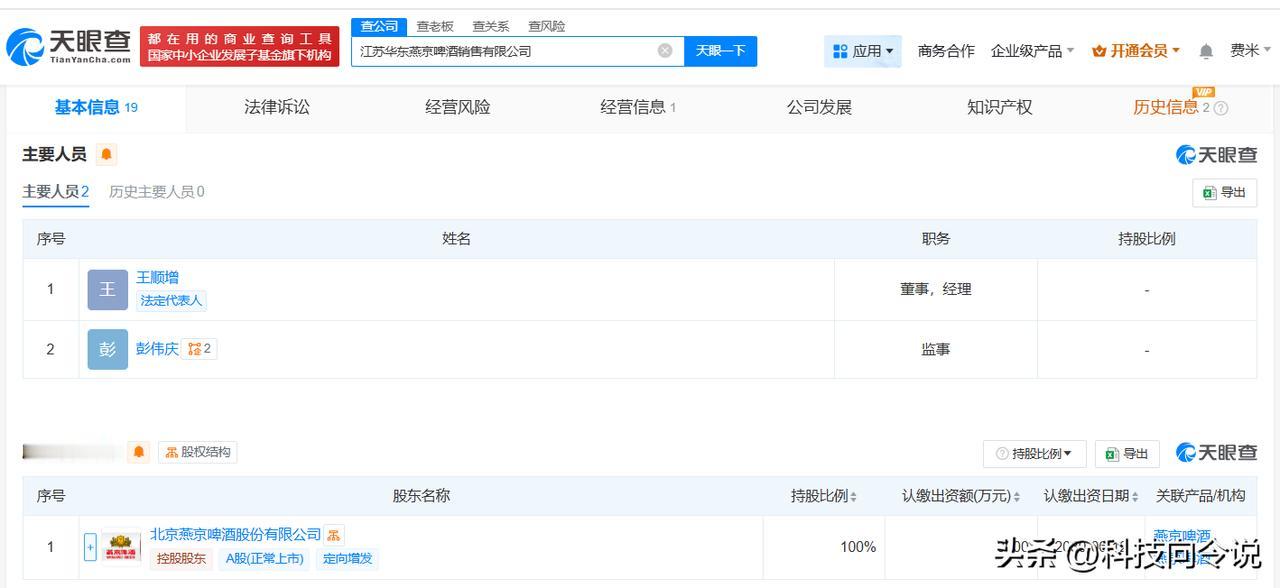Select the 公司发展 tab
Image resolution: width=1280 pixels, height=588 pixels.
[x=819, y=108]
